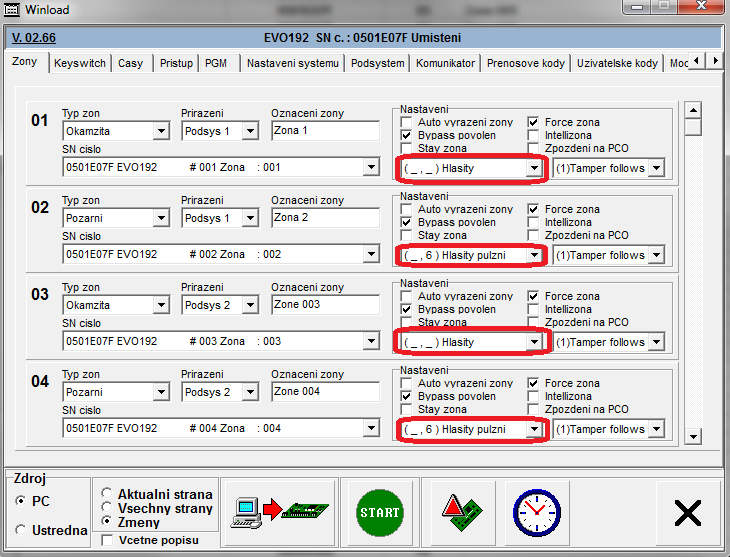
Task: Click the red arrow checkmark icon
Action: [457, 512]
